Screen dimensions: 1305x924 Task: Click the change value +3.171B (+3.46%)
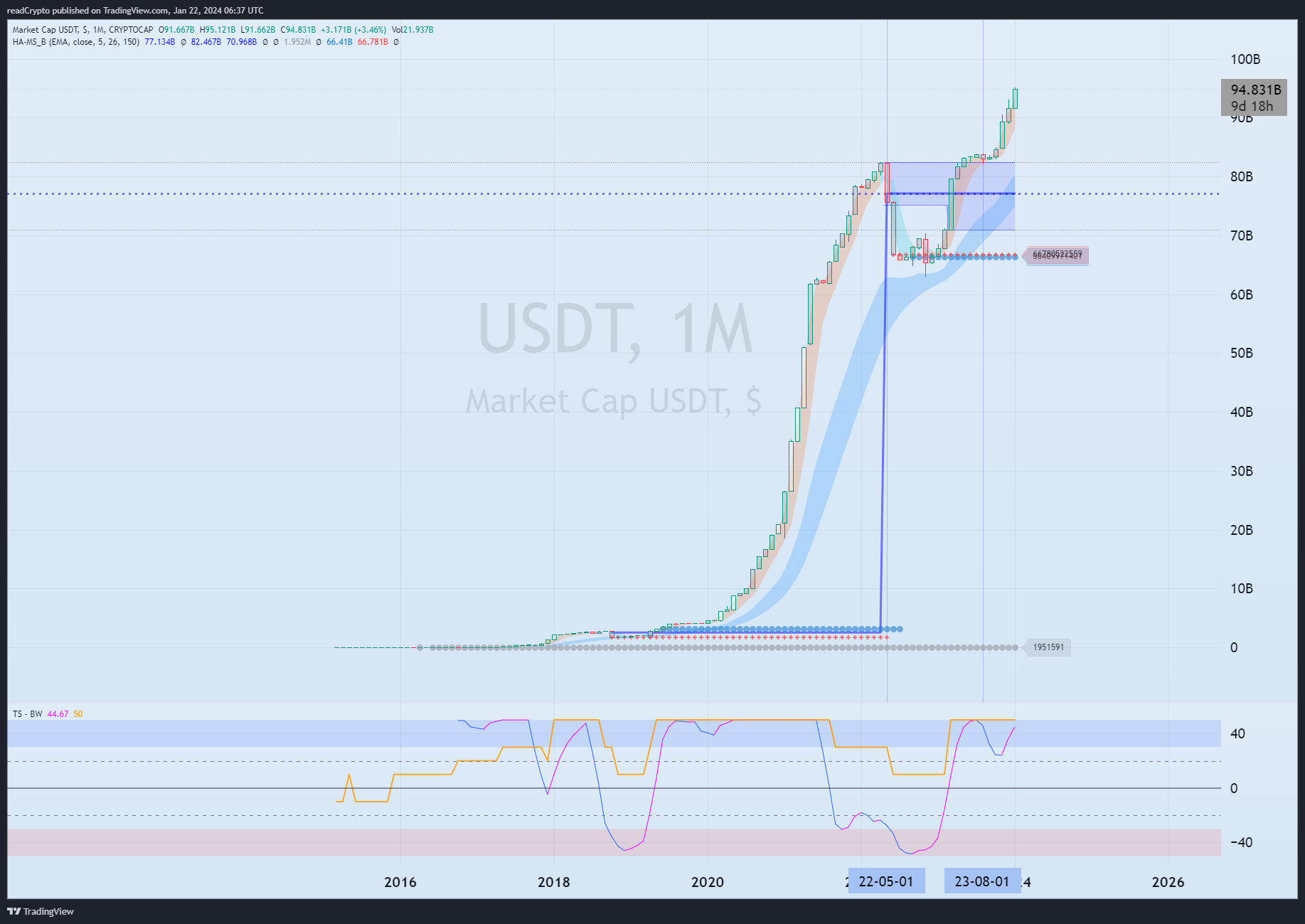[353, 30]
